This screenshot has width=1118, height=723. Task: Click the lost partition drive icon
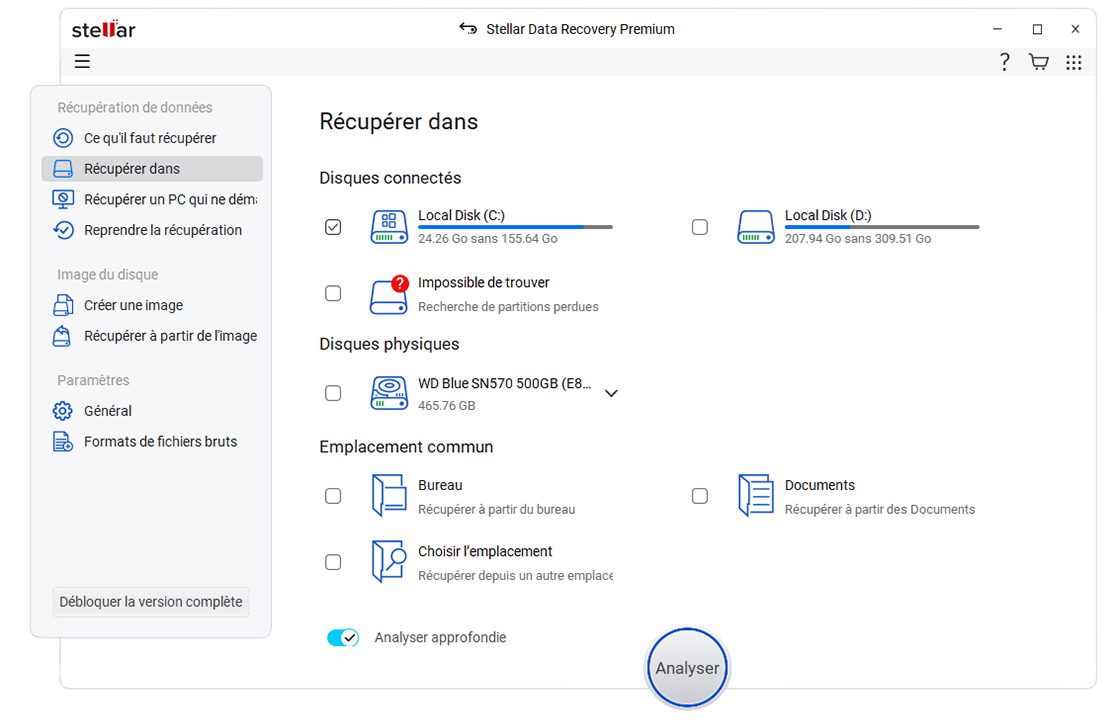[389, 294]
